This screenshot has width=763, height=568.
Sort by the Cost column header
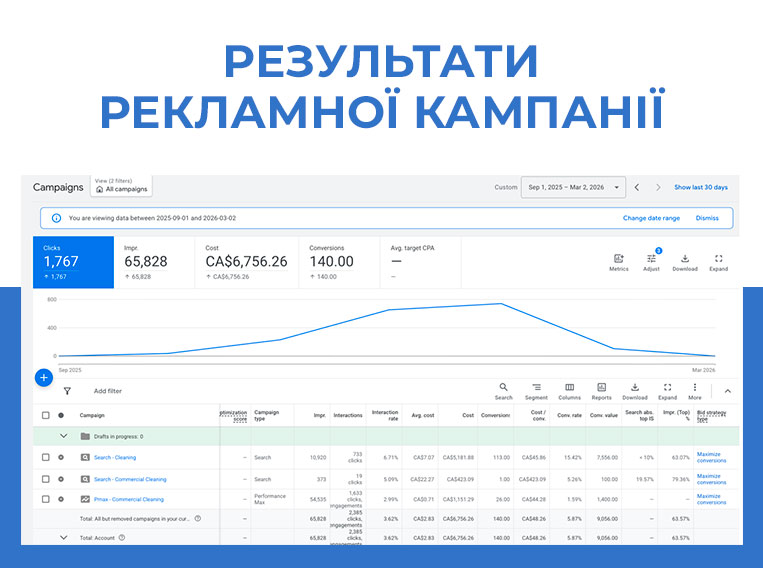pyautogui.click(x=468, y=415)
